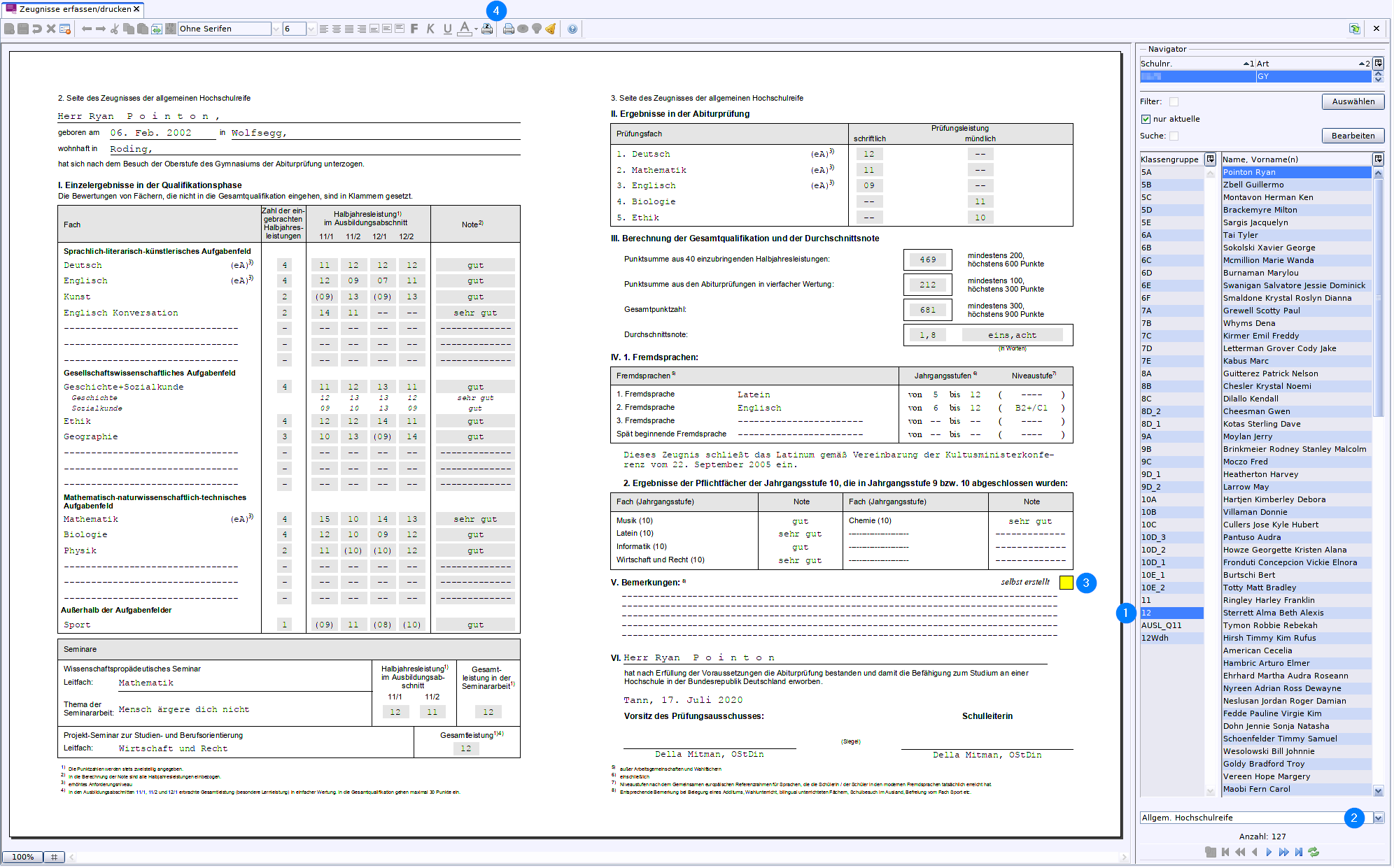Select student Pointon Ryan

(x=1296, y=172)
